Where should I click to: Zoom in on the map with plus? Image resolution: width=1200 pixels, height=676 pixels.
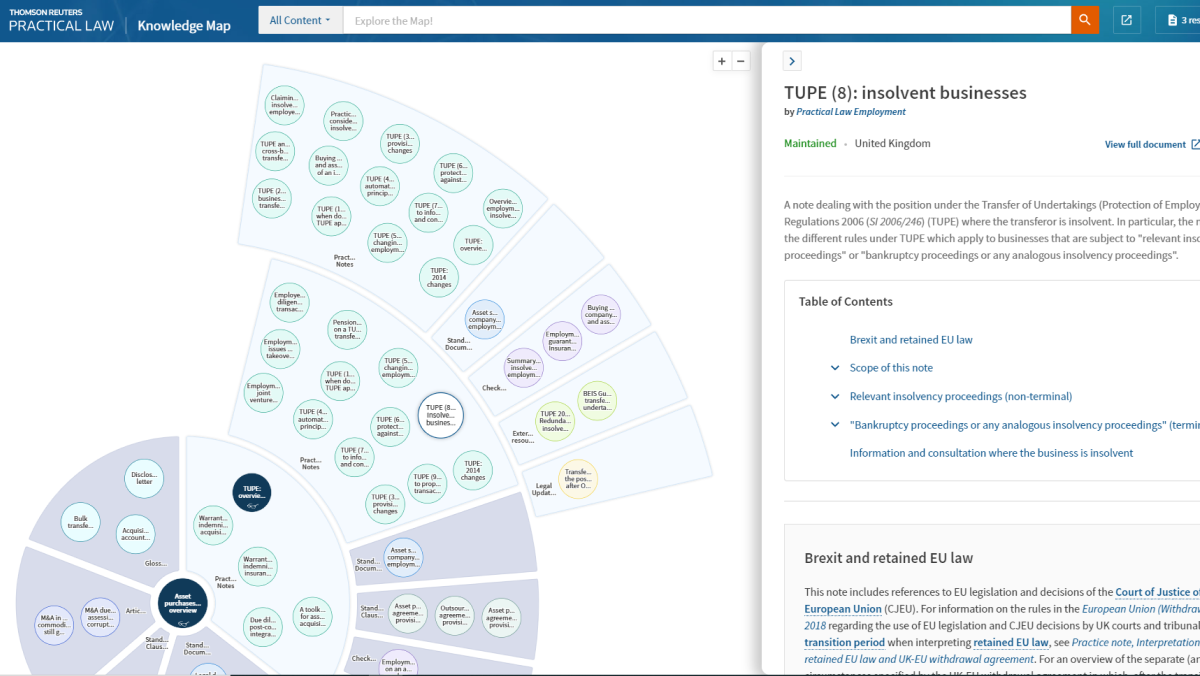(722, 61)
